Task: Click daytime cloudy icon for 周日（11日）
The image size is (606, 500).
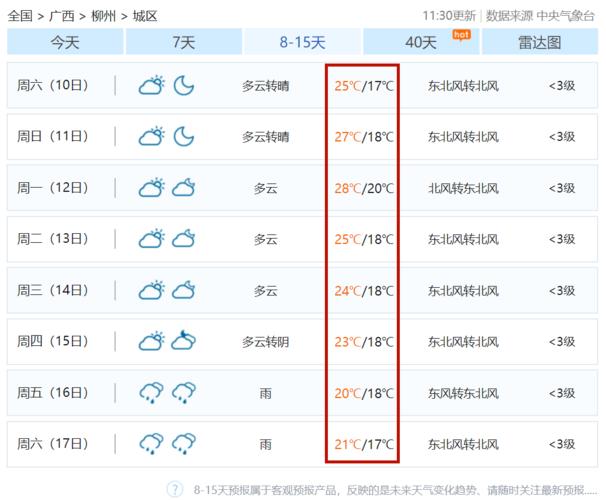Action: (x=152, y=136)
